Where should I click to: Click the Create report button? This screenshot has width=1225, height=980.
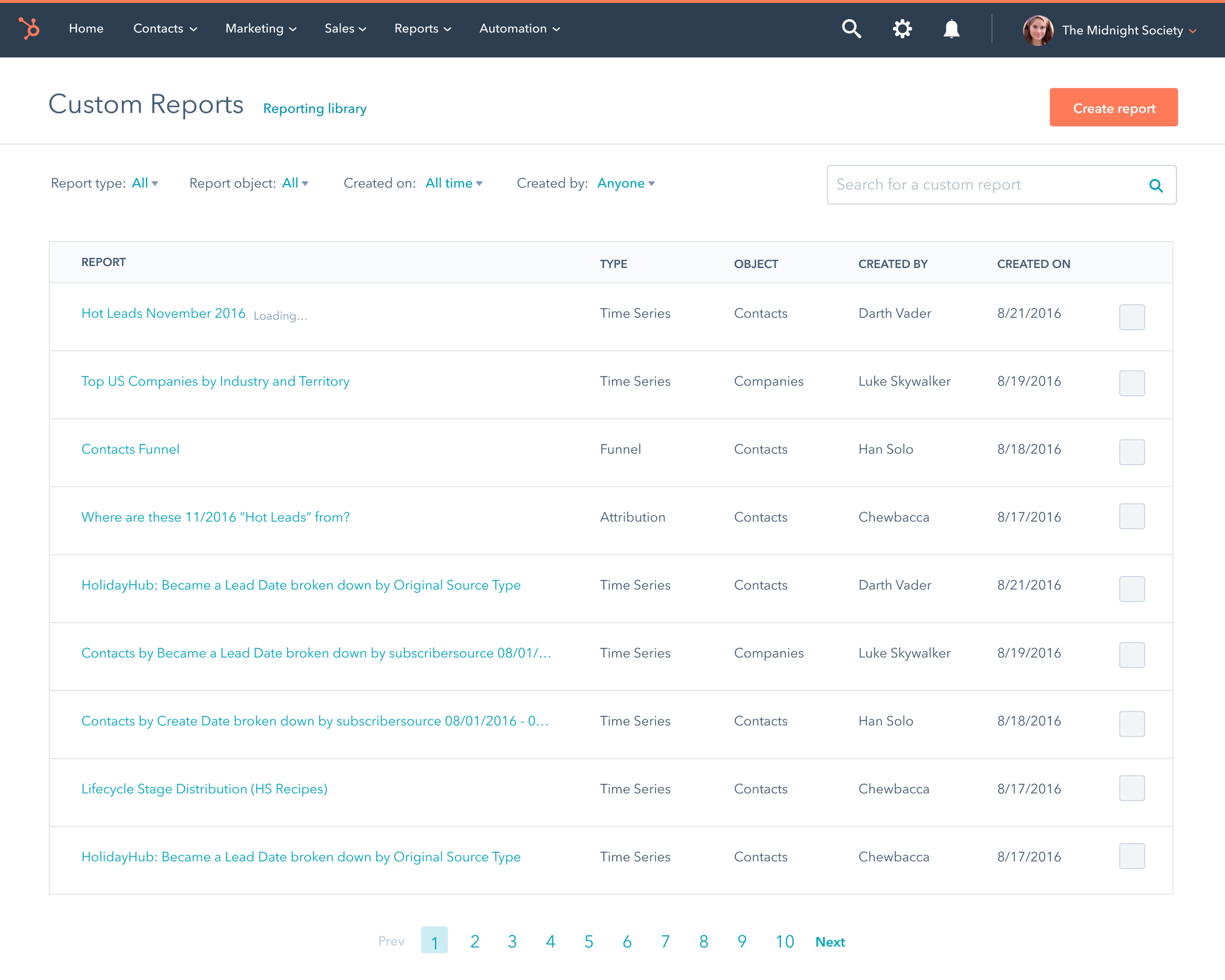pos(1113,107)
